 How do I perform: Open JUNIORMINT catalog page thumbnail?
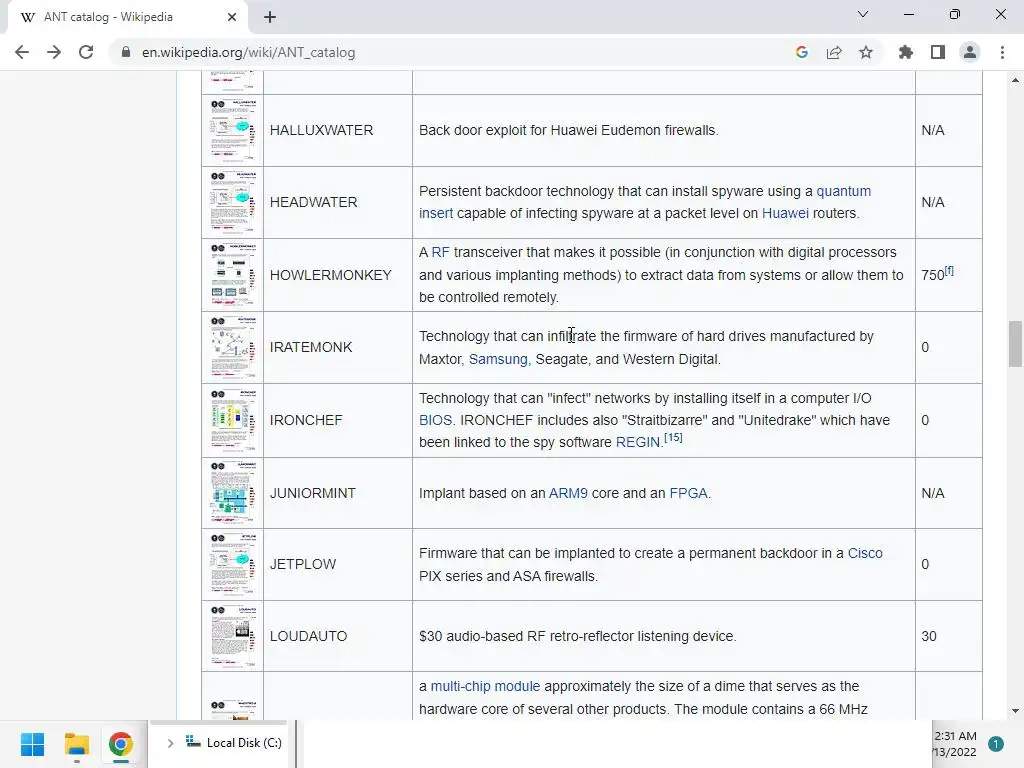[x=233, y=492]
